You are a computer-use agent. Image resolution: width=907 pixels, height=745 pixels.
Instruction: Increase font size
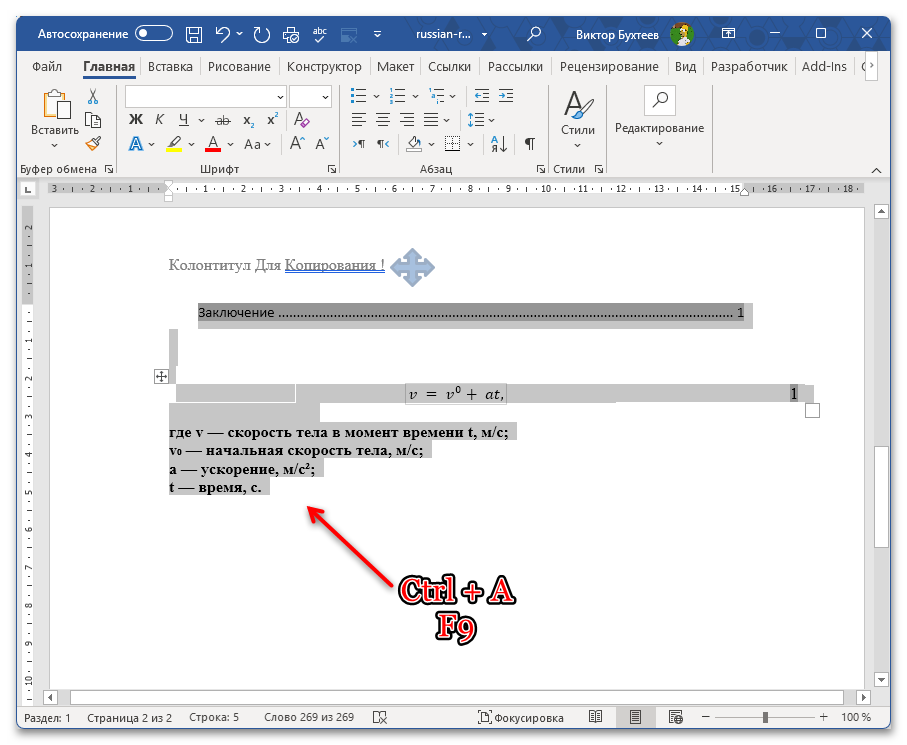(x=297, y=143)
